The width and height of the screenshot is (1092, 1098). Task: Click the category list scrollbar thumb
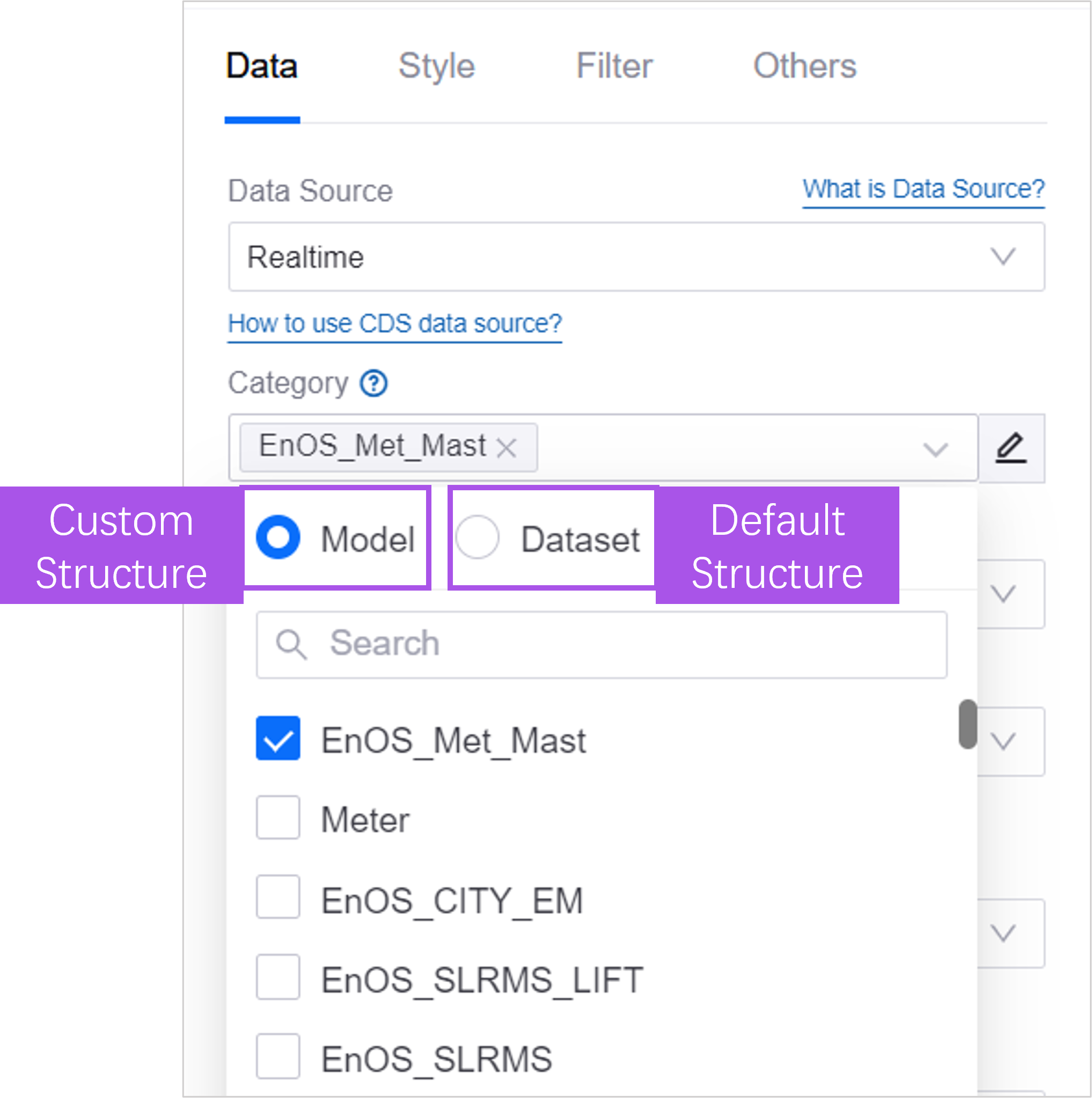point(967,725)
